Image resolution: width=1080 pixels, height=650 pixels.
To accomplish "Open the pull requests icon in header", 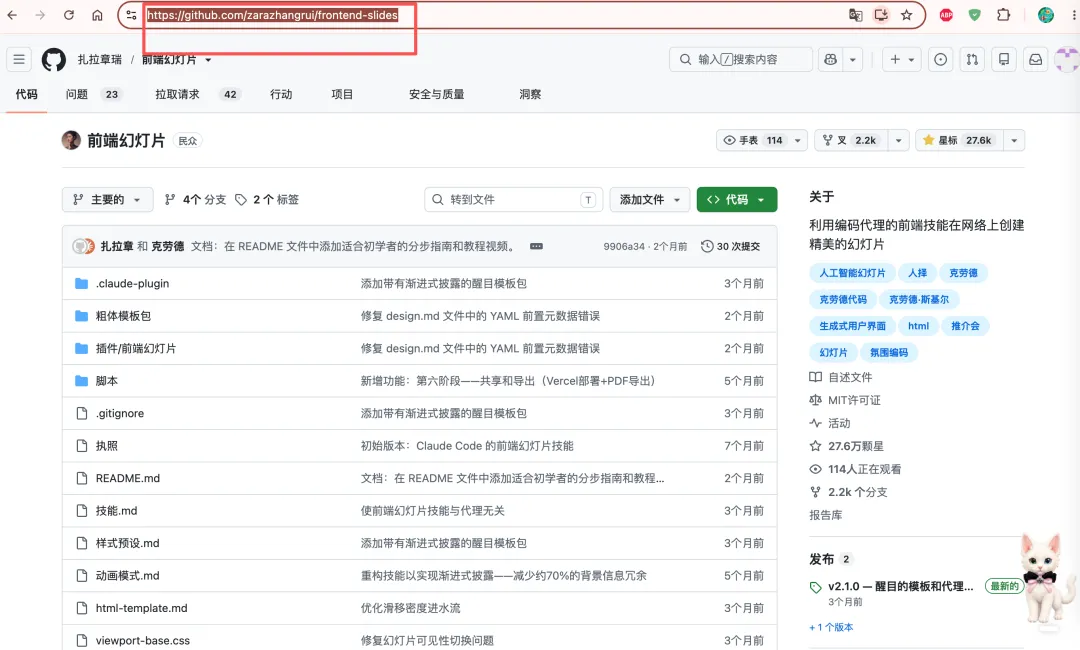I will click(972, 59).
